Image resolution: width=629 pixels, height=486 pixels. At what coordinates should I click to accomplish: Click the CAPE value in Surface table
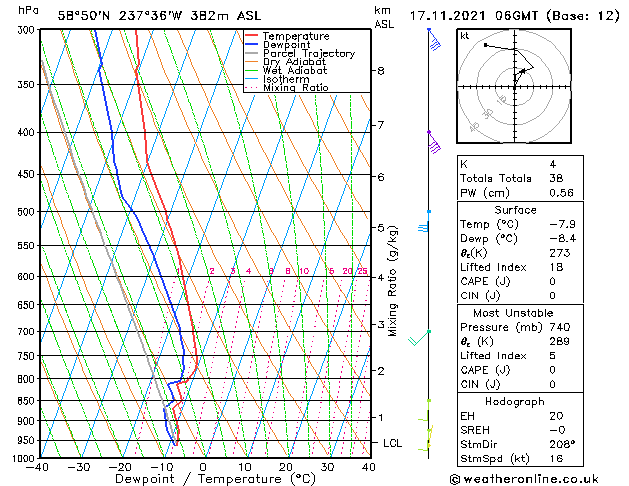[552, 281]
